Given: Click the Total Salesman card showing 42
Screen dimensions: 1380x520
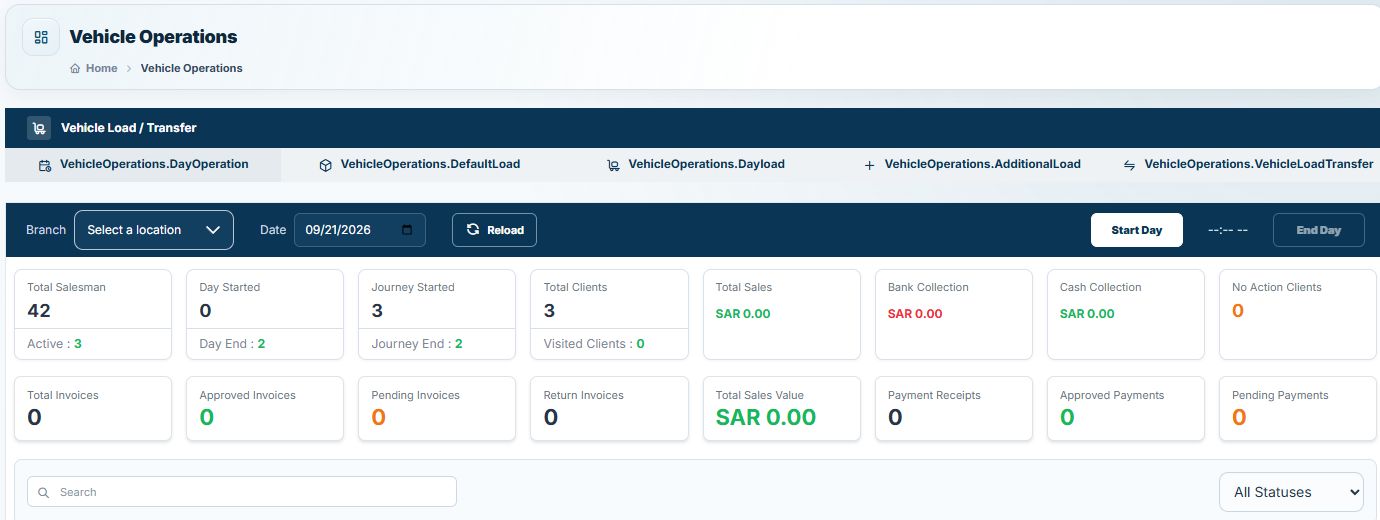Looking at the screenshot, I should pos(93,314).
